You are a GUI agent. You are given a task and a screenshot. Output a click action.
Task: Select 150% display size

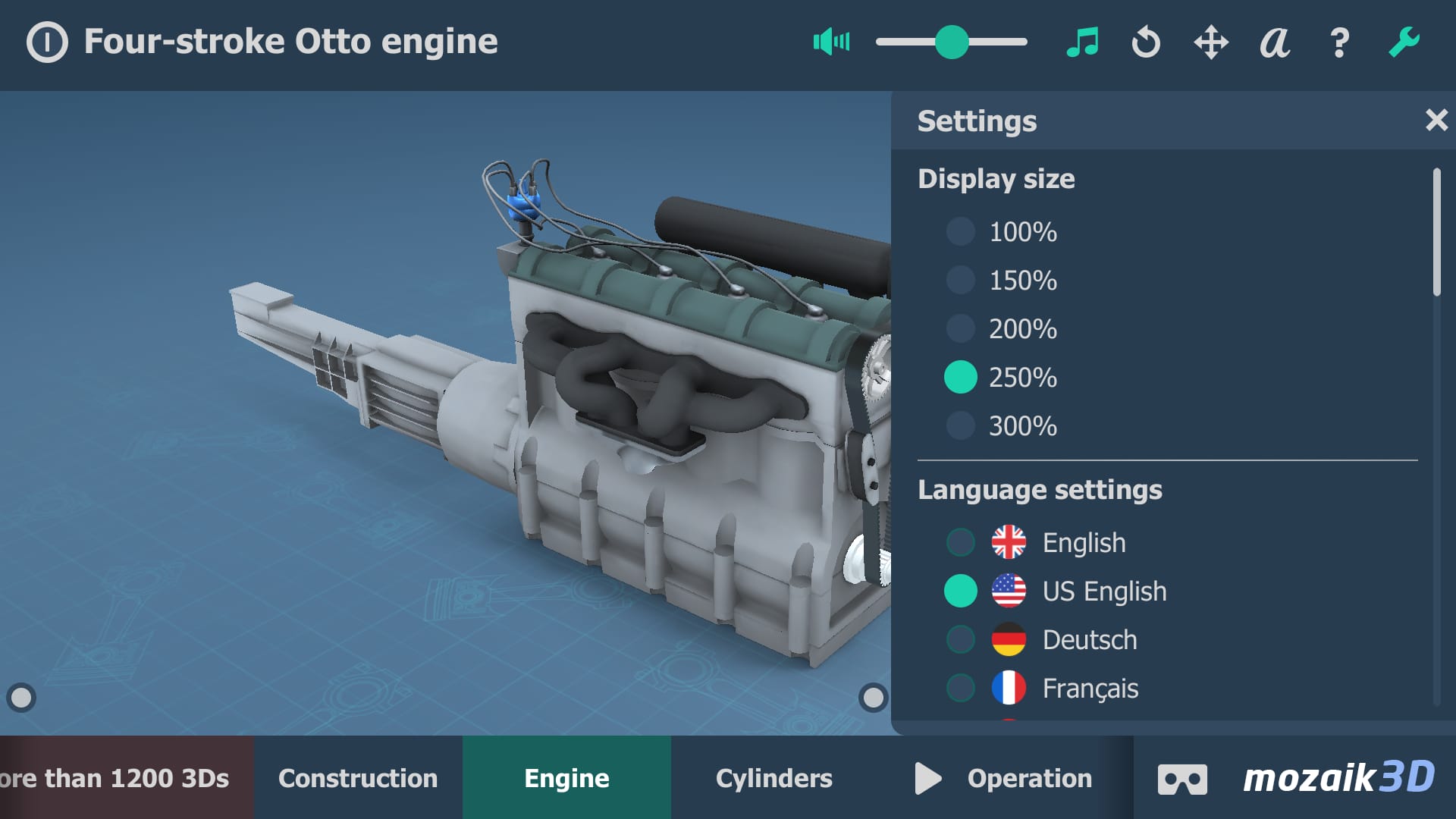pos(960,280)
